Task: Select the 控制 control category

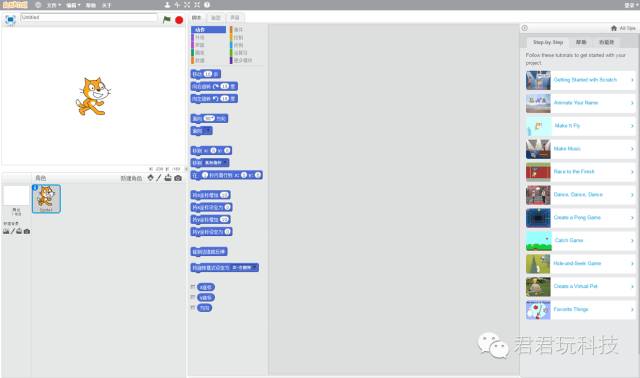Action: click(247, 37)
